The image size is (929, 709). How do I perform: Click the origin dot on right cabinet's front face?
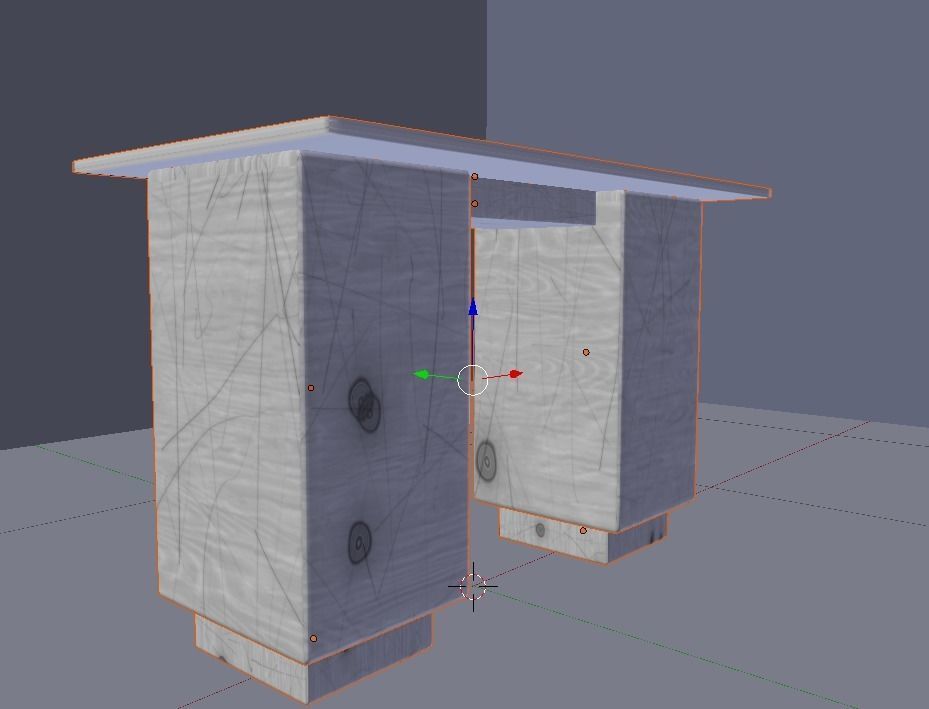(586, 352)
